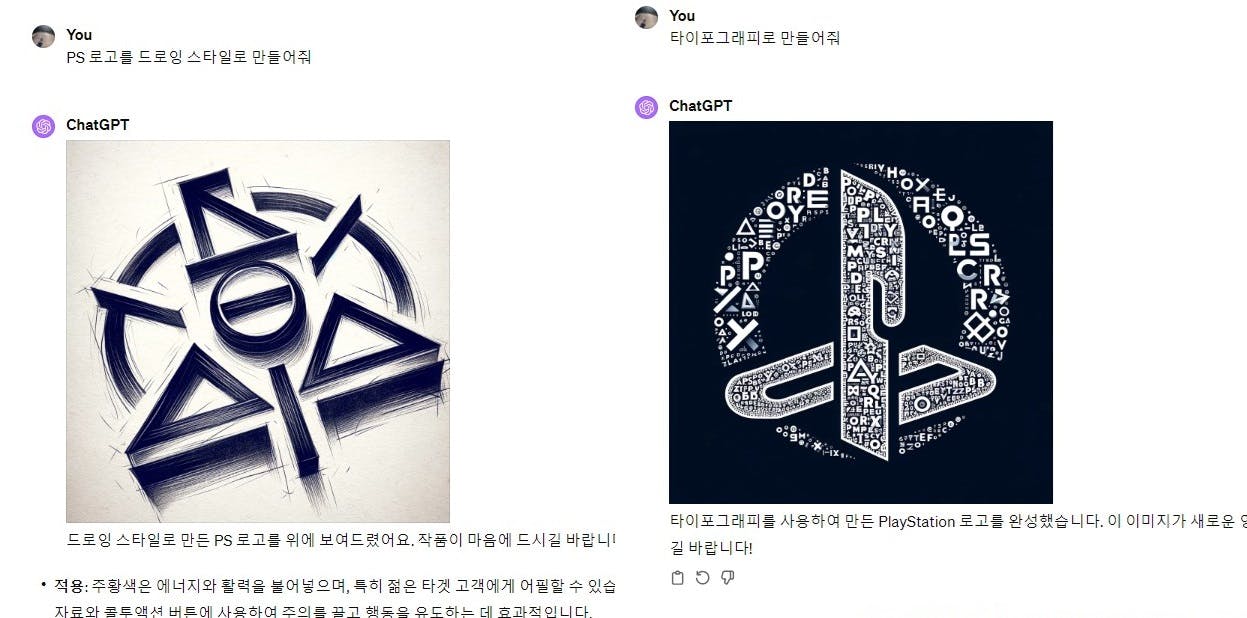This screenshot has width=1247, height=618.
Task: Click the user avatar in right conversation
Action: point(646,17)
